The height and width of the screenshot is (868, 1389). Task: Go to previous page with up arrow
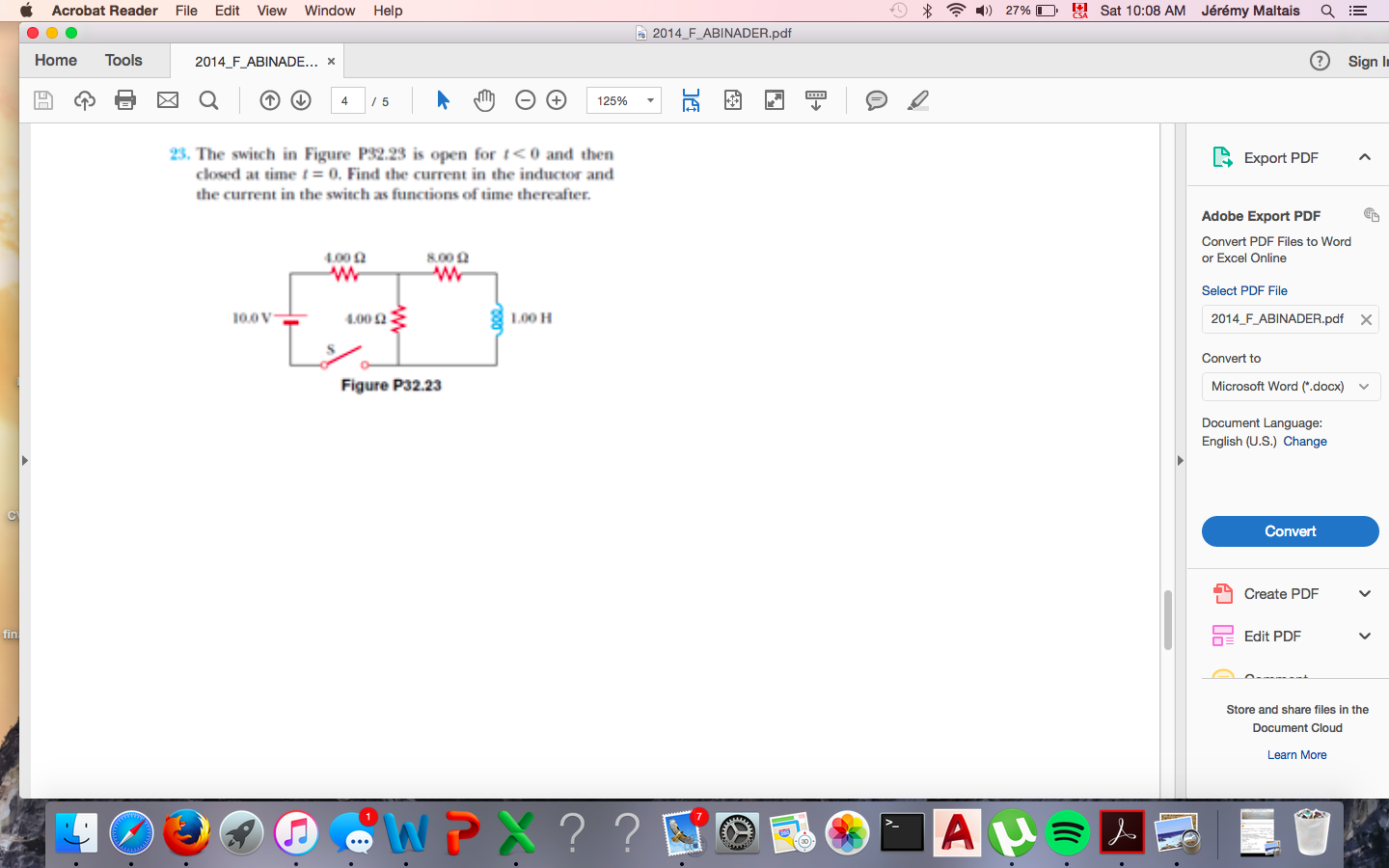click(x=270, y=100)
